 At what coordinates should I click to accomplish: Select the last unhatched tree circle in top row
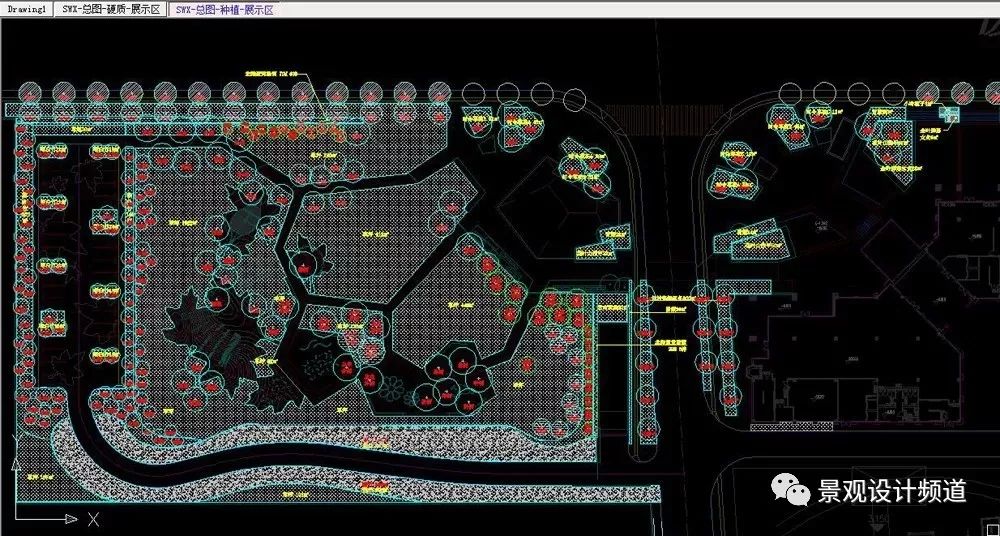pyautogui.click(x=576, y=97)
